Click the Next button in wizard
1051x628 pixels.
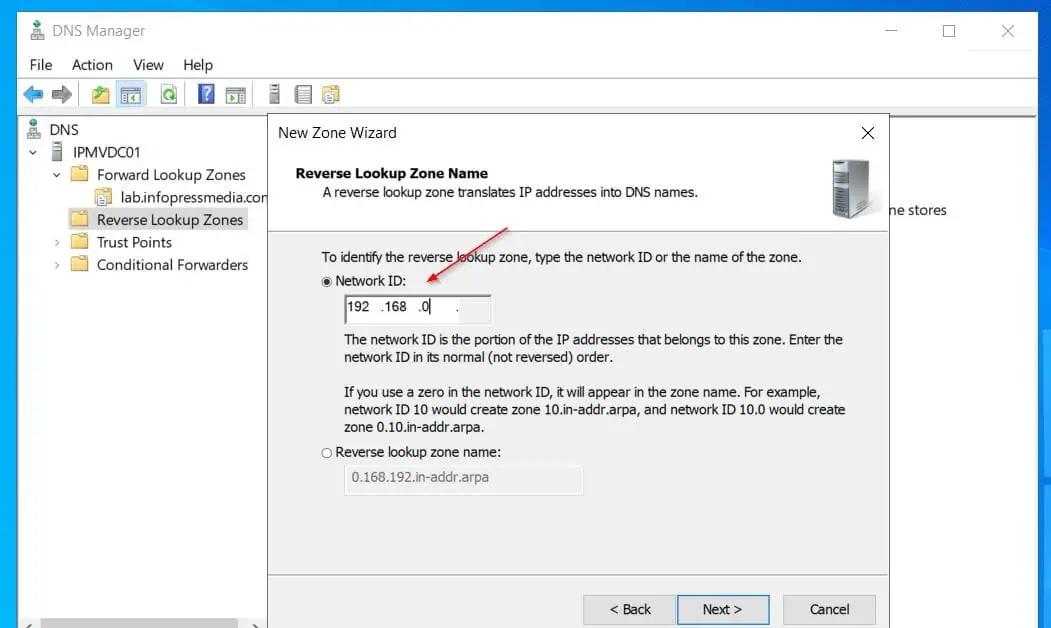click(x=723, y=609)
